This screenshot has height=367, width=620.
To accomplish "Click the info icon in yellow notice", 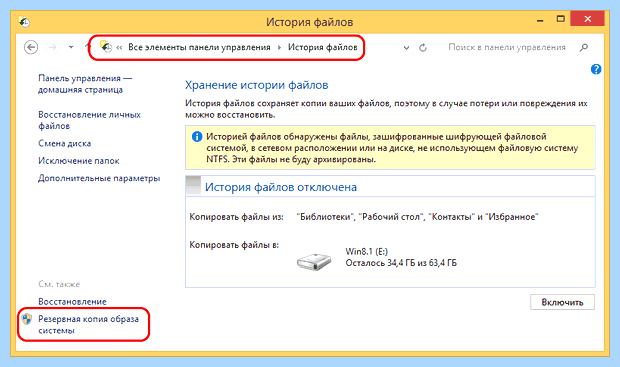I will 197,137.
